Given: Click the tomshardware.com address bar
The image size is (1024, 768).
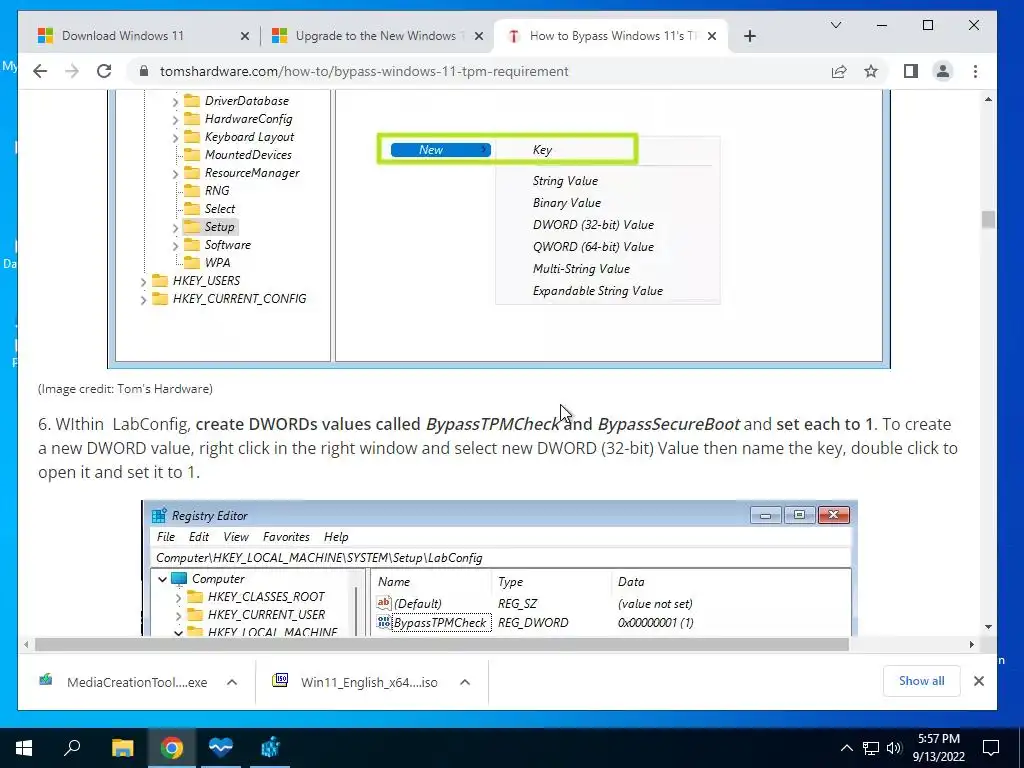Looking at the screenshot, I should coord(477,71).
